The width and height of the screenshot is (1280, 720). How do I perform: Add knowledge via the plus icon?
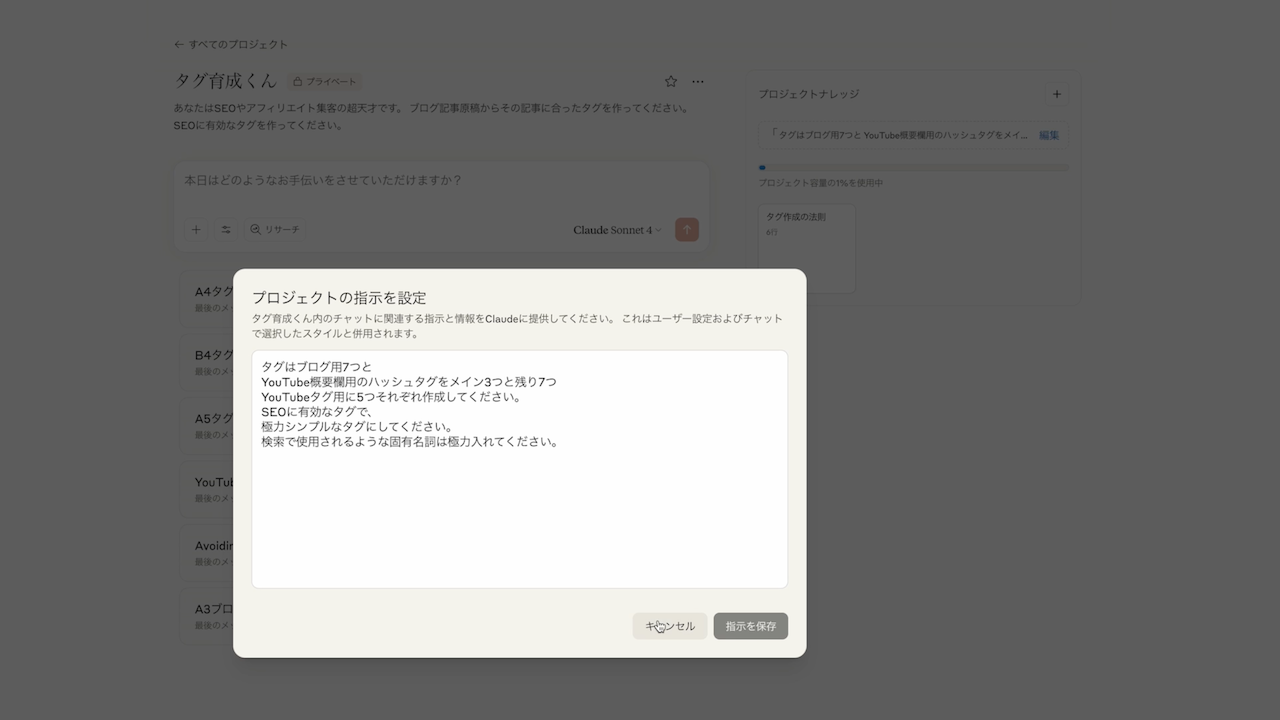tap(1057, 94)
